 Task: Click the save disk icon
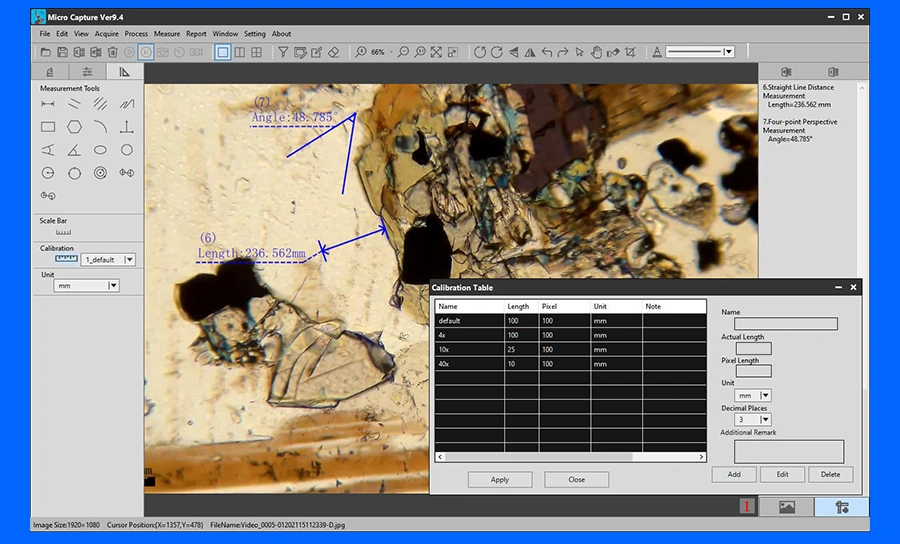(x=62, y=52)
